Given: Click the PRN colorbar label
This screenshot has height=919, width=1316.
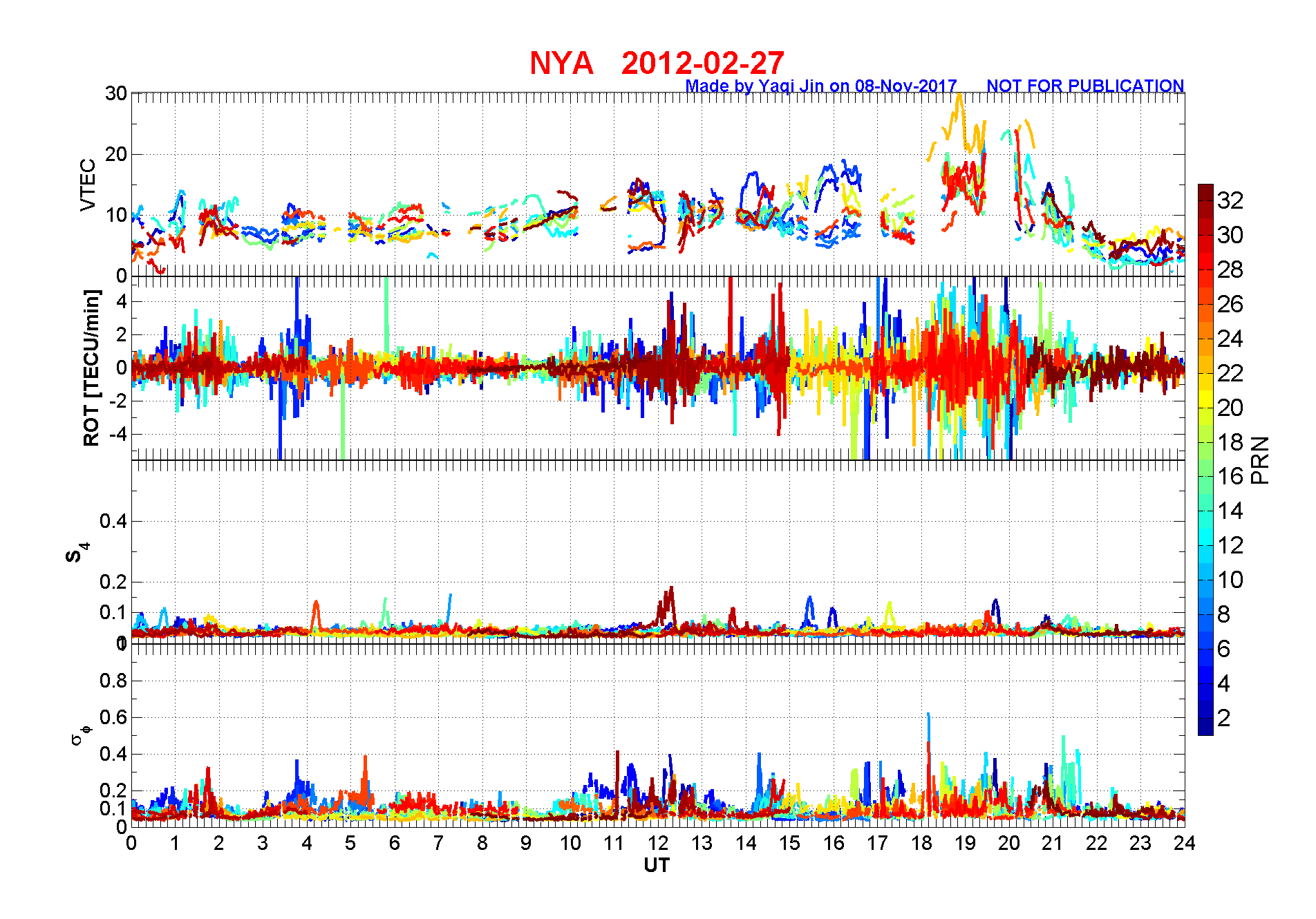Looking at the screenshot, I should click(1260, 459).
